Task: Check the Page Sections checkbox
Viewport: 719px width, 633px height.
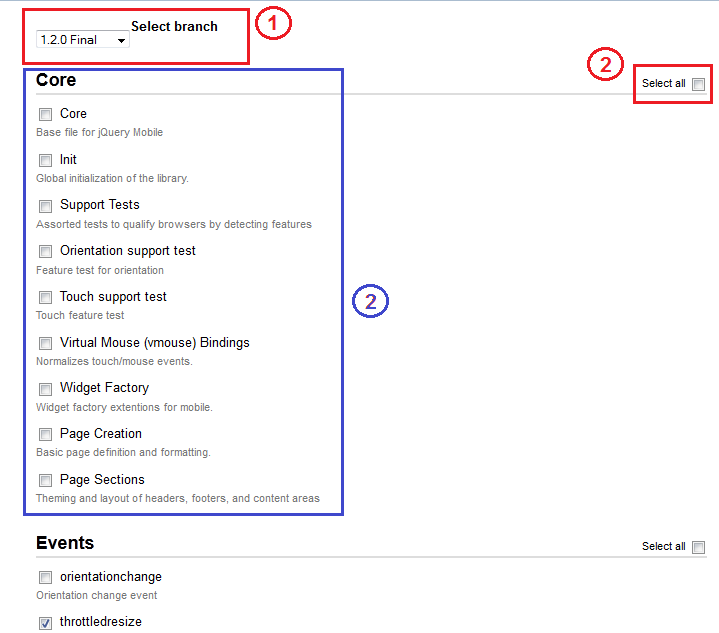Action: coord(45,481)
